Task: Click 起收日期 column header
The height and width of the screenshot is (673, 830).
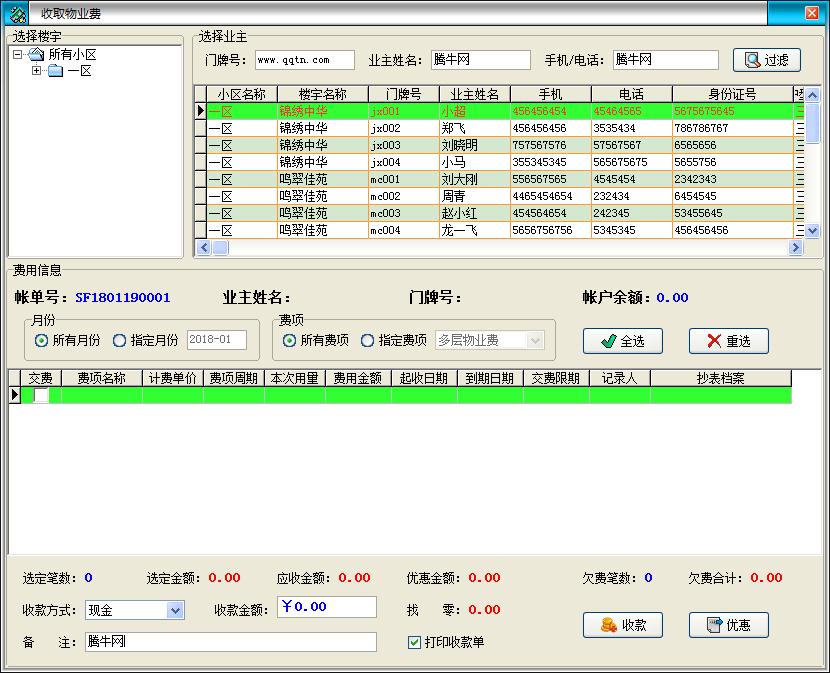Action: (424, 378)
